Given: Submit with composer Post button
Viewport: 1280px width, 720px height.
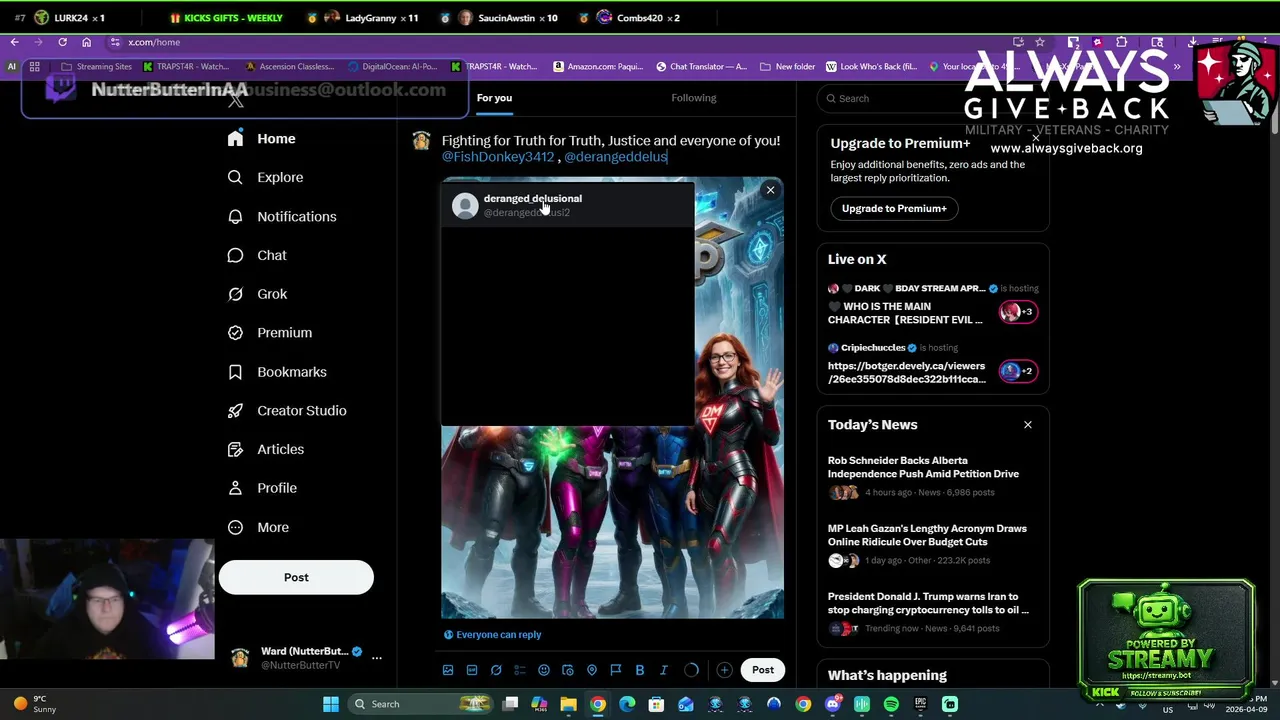Looking at the screenshot, I should click(763, 670).
